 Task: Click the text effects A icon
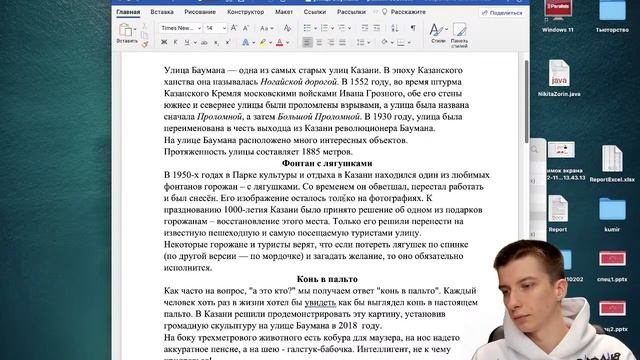point(246,42)
